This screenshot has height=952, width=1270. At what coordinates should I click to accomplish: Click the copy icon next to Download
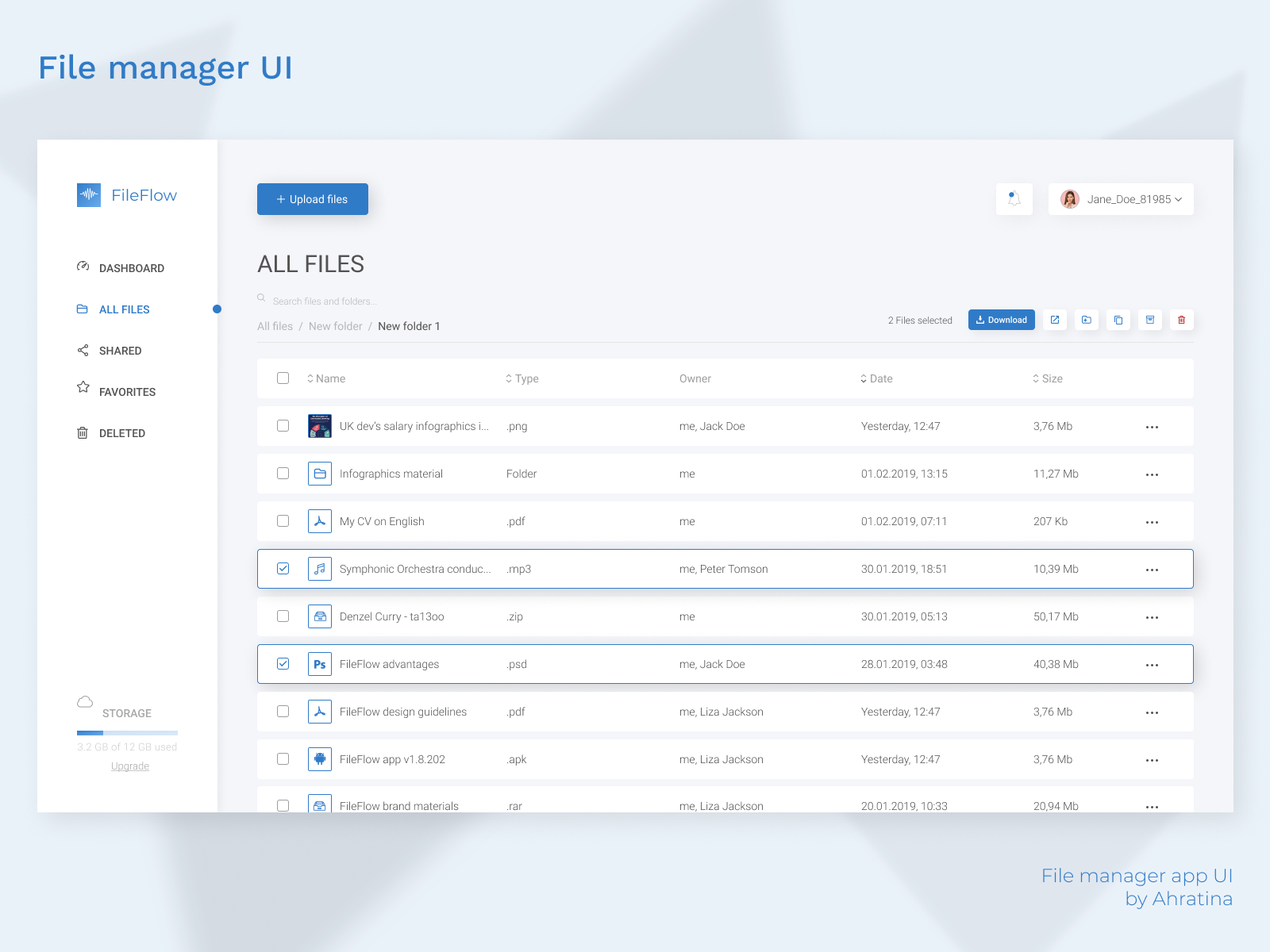1118,320
